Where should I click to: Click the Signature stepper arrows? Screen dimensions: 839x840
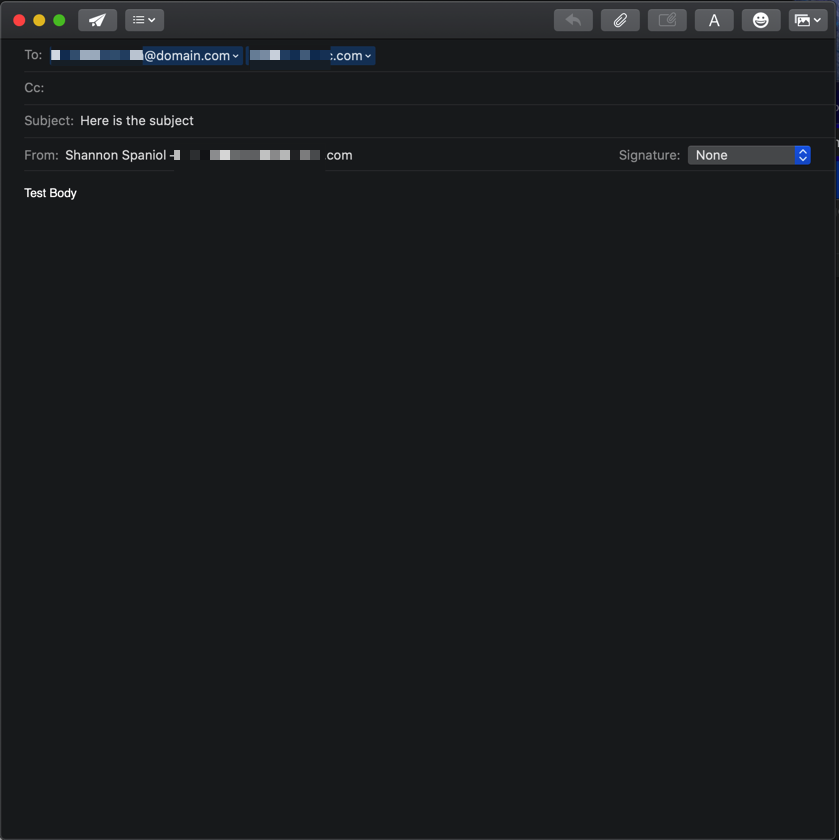pyautogui.click(x=802, y=155)
